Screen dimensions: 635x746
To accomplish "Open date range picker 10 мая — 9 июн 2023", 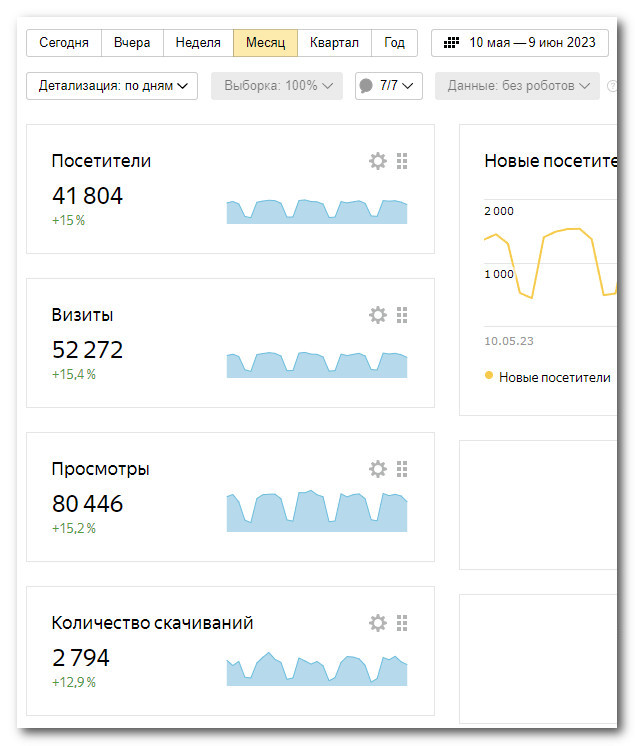I will point(520,43).
